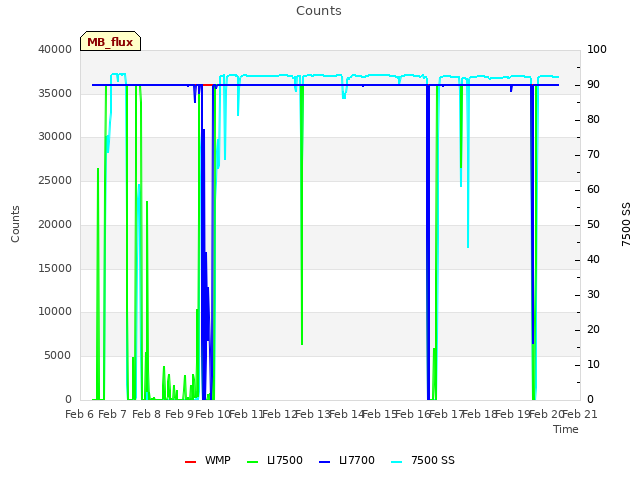Click the 100 right-axis tick label
This screenshot has width=640, height=480.
pyautogui.click(x=597, y=49)
